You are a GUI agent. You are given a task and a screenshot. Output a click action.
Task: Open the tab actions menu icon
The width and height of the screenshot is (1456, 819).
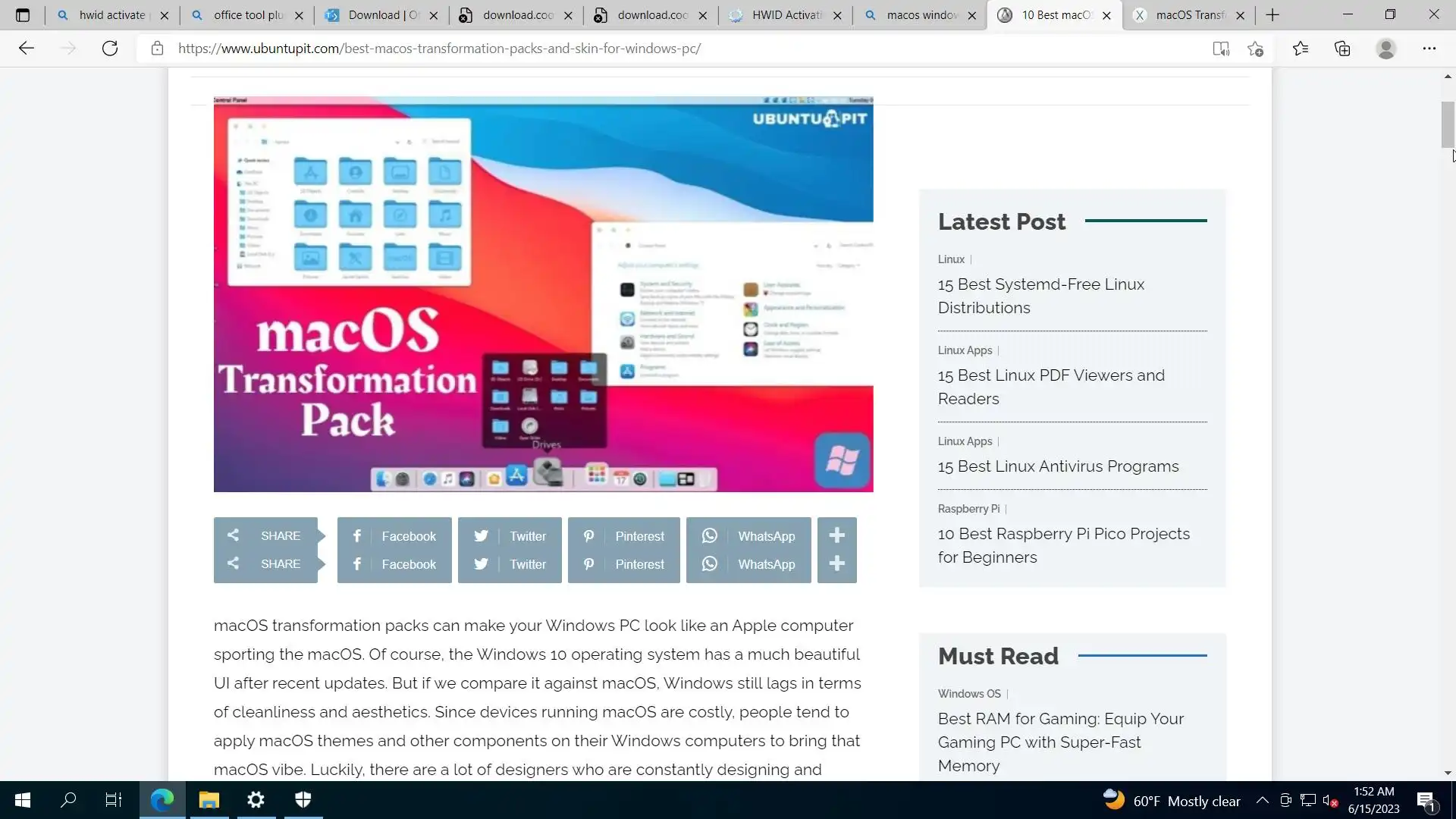(x=23, y=15)
